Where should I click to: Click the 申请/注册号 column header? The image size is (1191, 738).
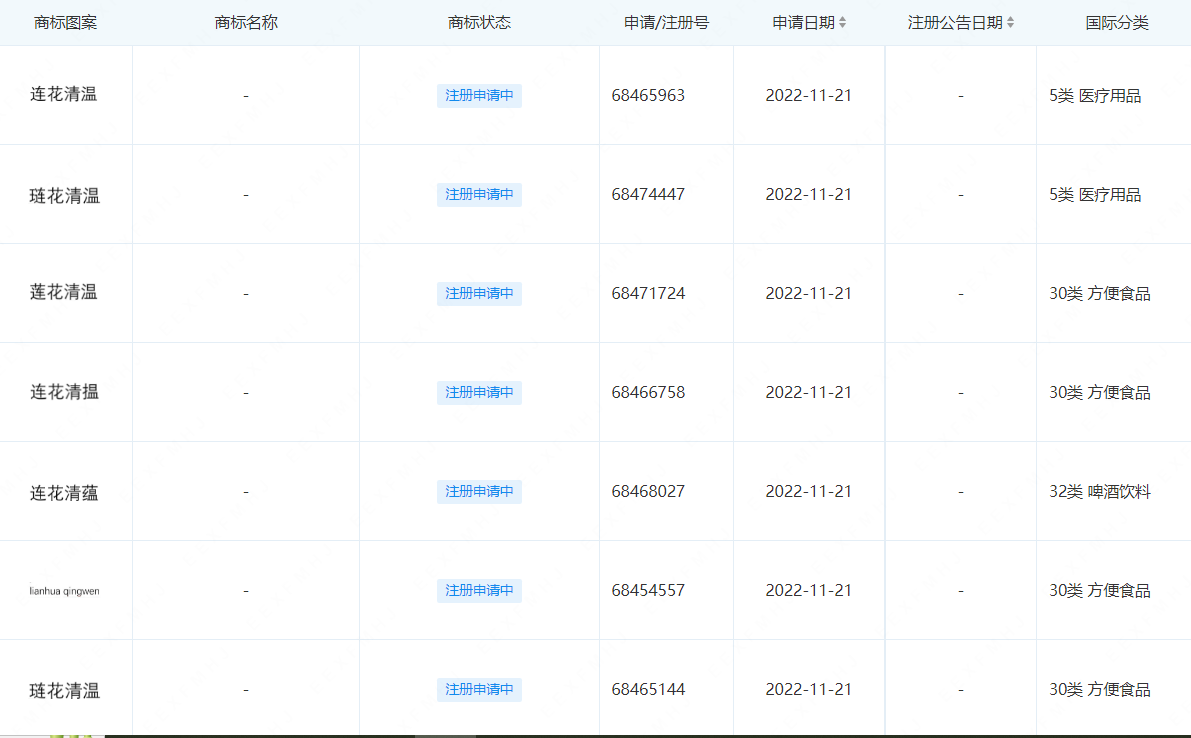666,23
